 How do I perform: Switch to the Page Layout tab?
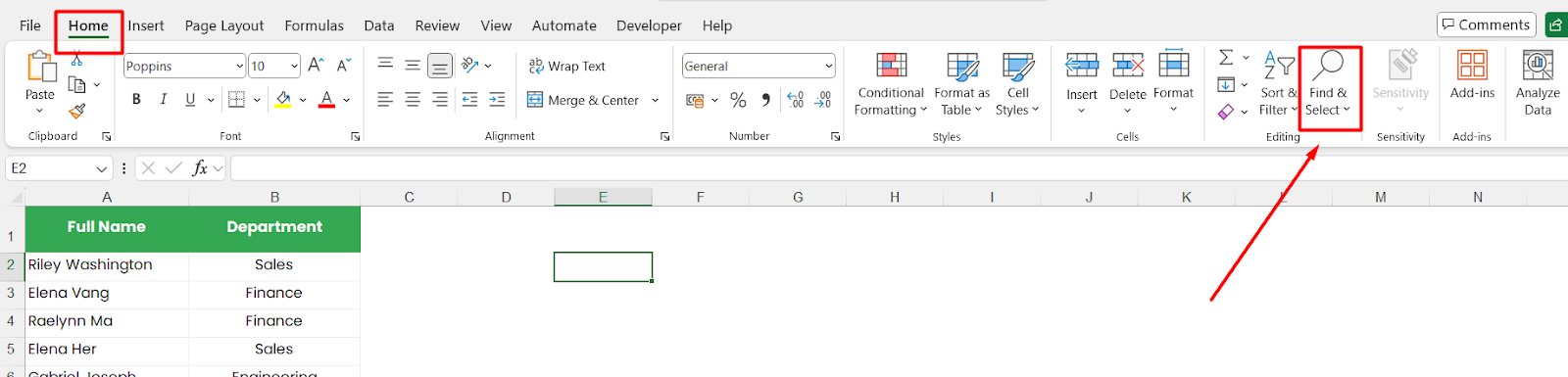point(224,25)
